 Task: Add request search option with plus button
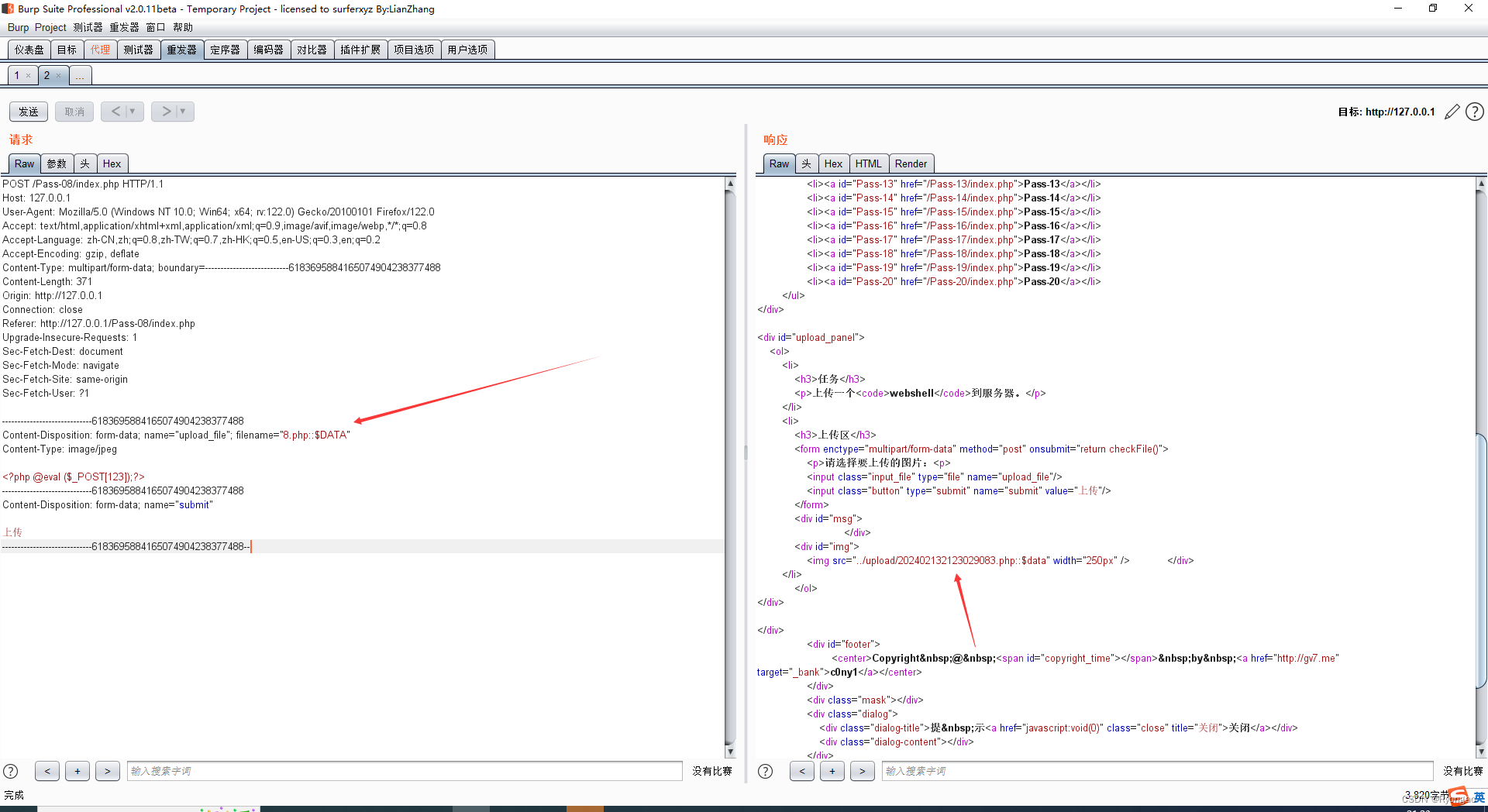77,771
